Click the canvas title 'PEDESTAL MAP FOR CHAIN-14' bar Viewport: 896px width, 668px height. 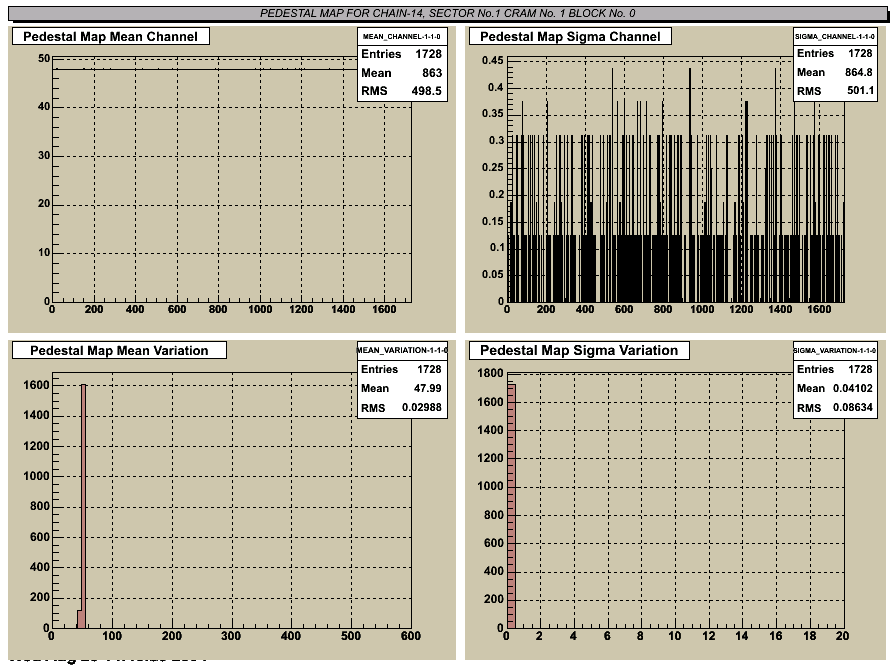click(448, 13)
